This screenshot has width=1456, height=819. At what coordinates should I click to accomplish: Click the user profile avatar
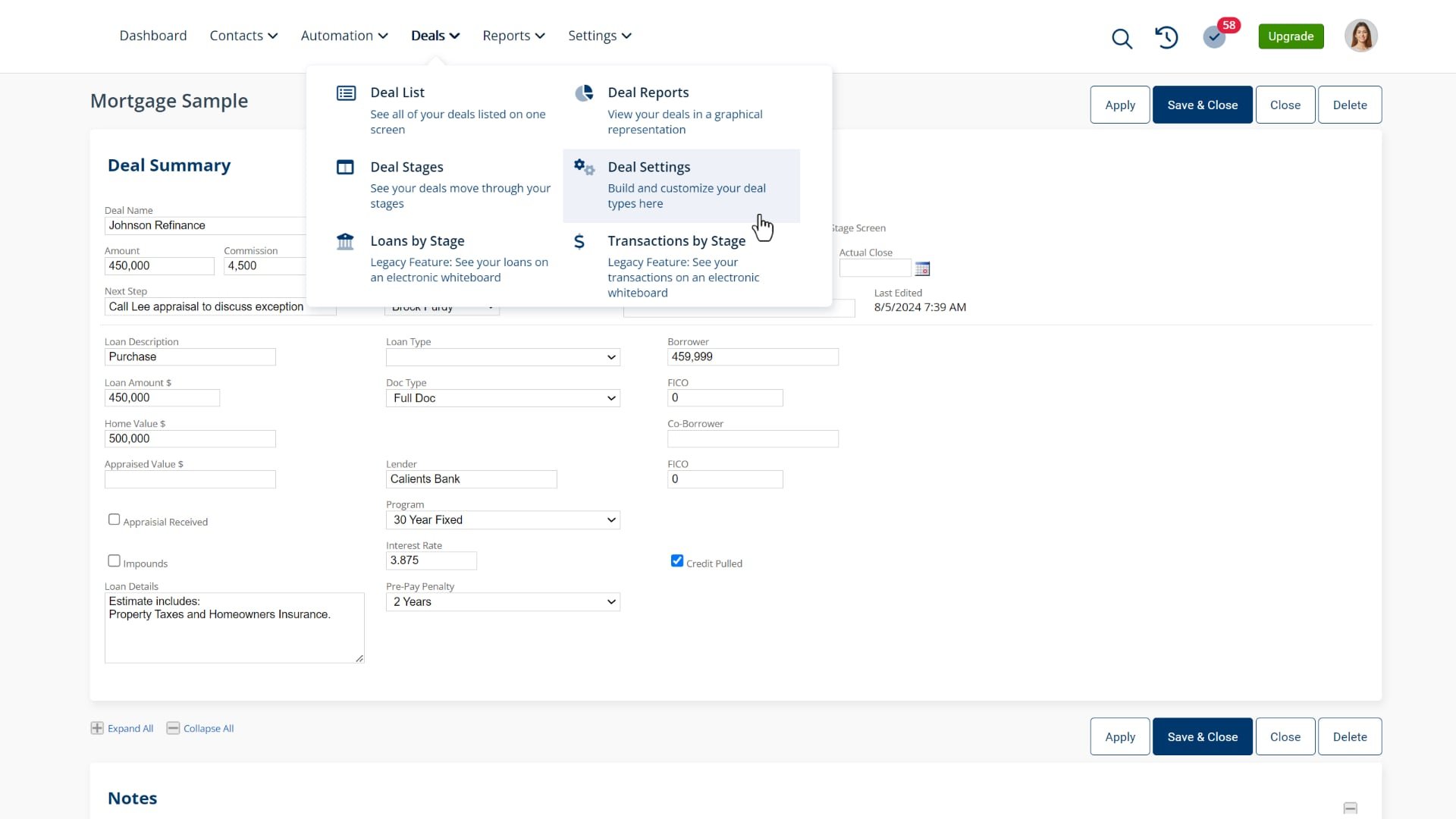1360,36
